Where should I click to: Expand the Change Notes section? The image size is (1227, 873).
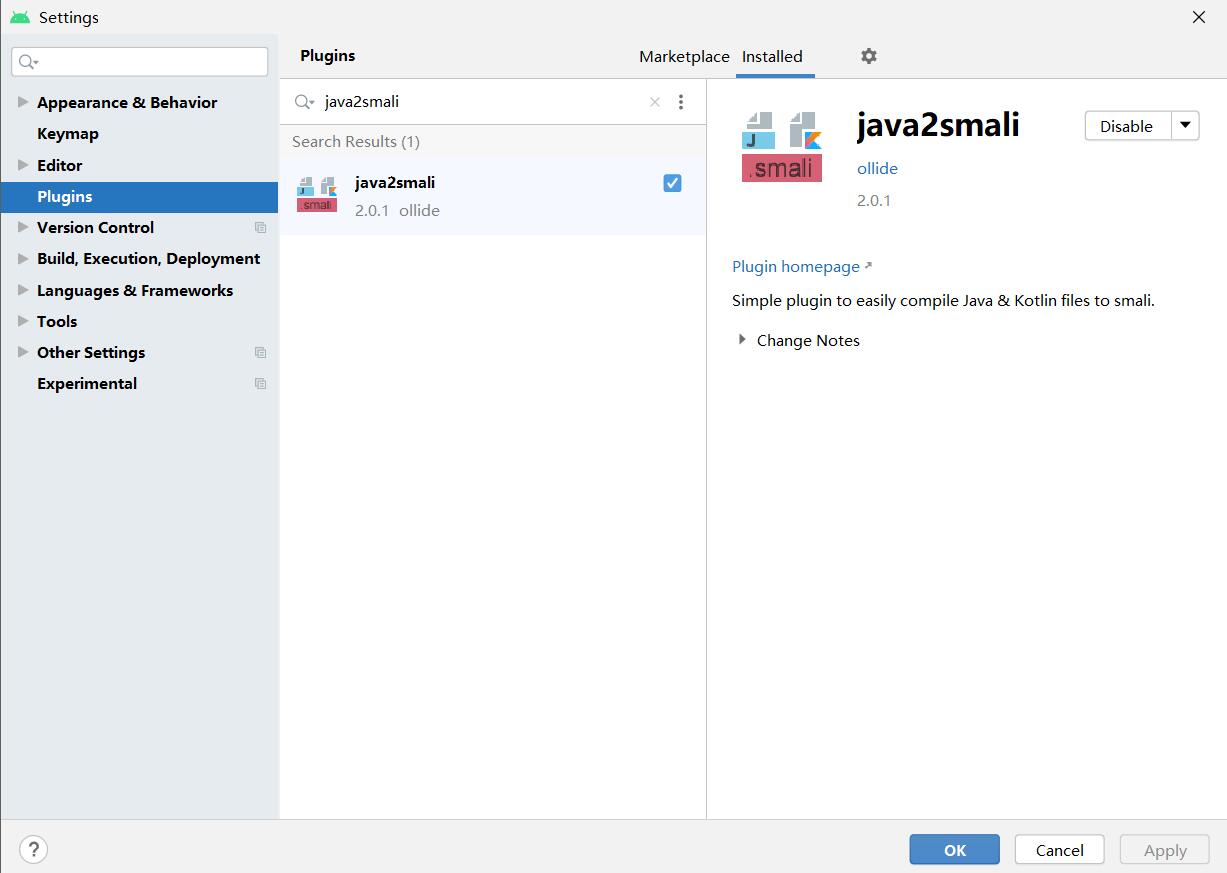[742, 340]
